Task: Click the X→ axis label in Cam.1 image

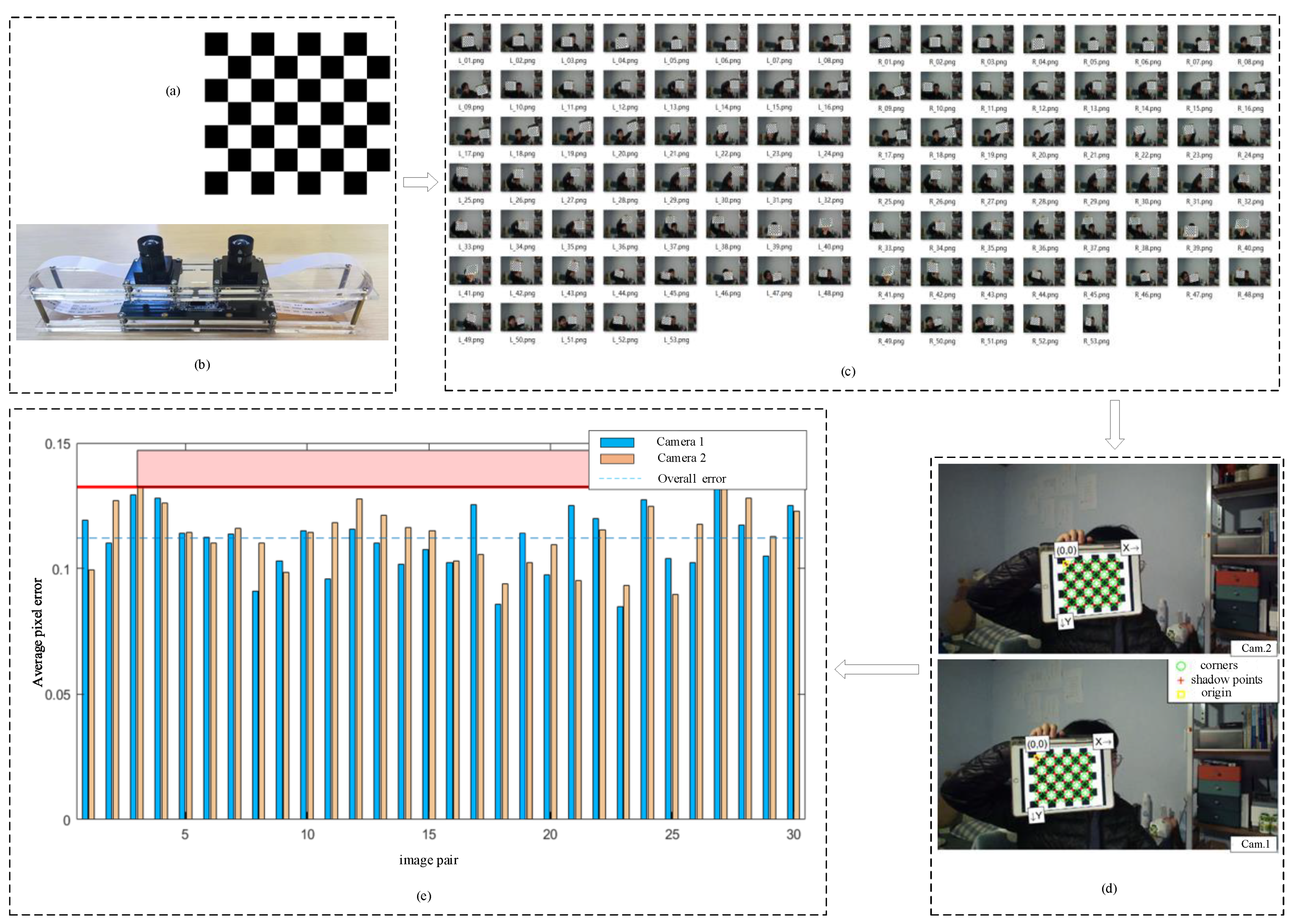Action: (x=1103, y=742)
